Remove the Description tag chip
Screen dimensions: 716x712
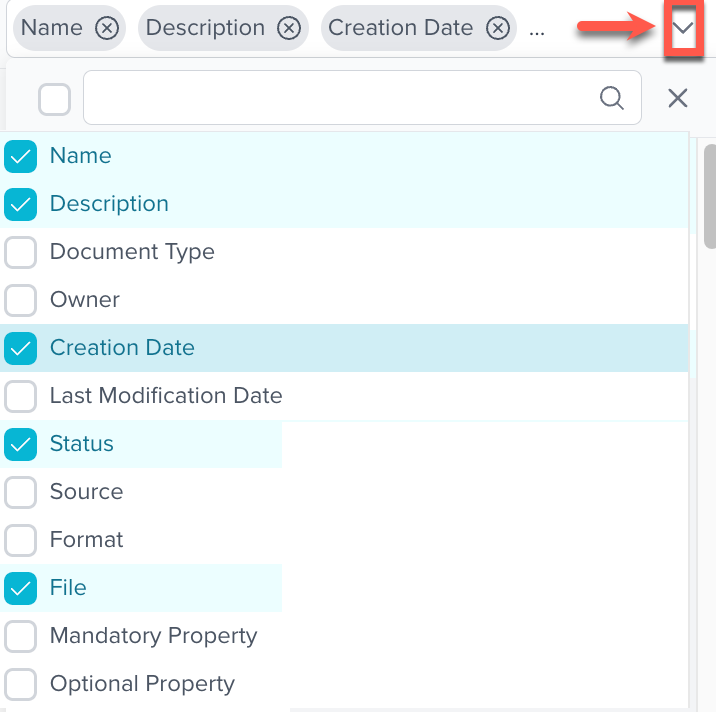289,28
